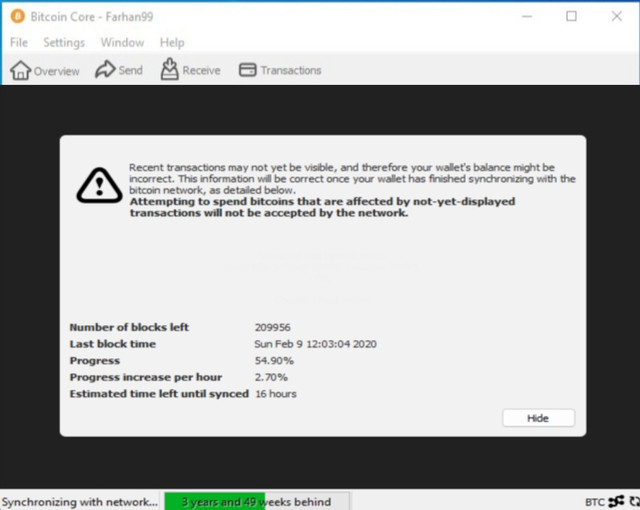Image resolution: width=640 pixels, height=510 pixels.
Task: Click 'Progress increase per hour' label
Action: coord(146,377)
